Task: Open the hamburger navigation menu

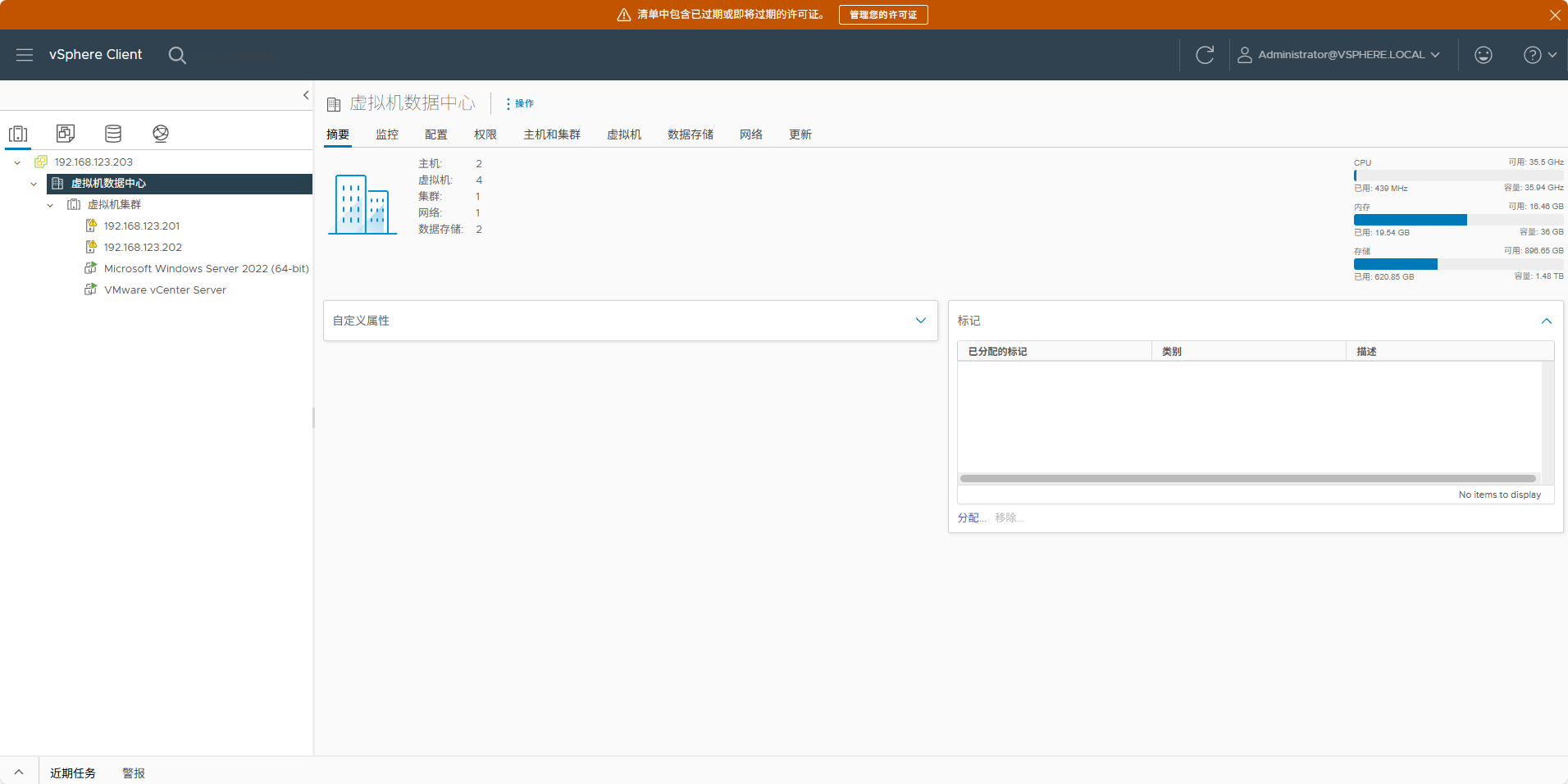Action: coord(25,55)
